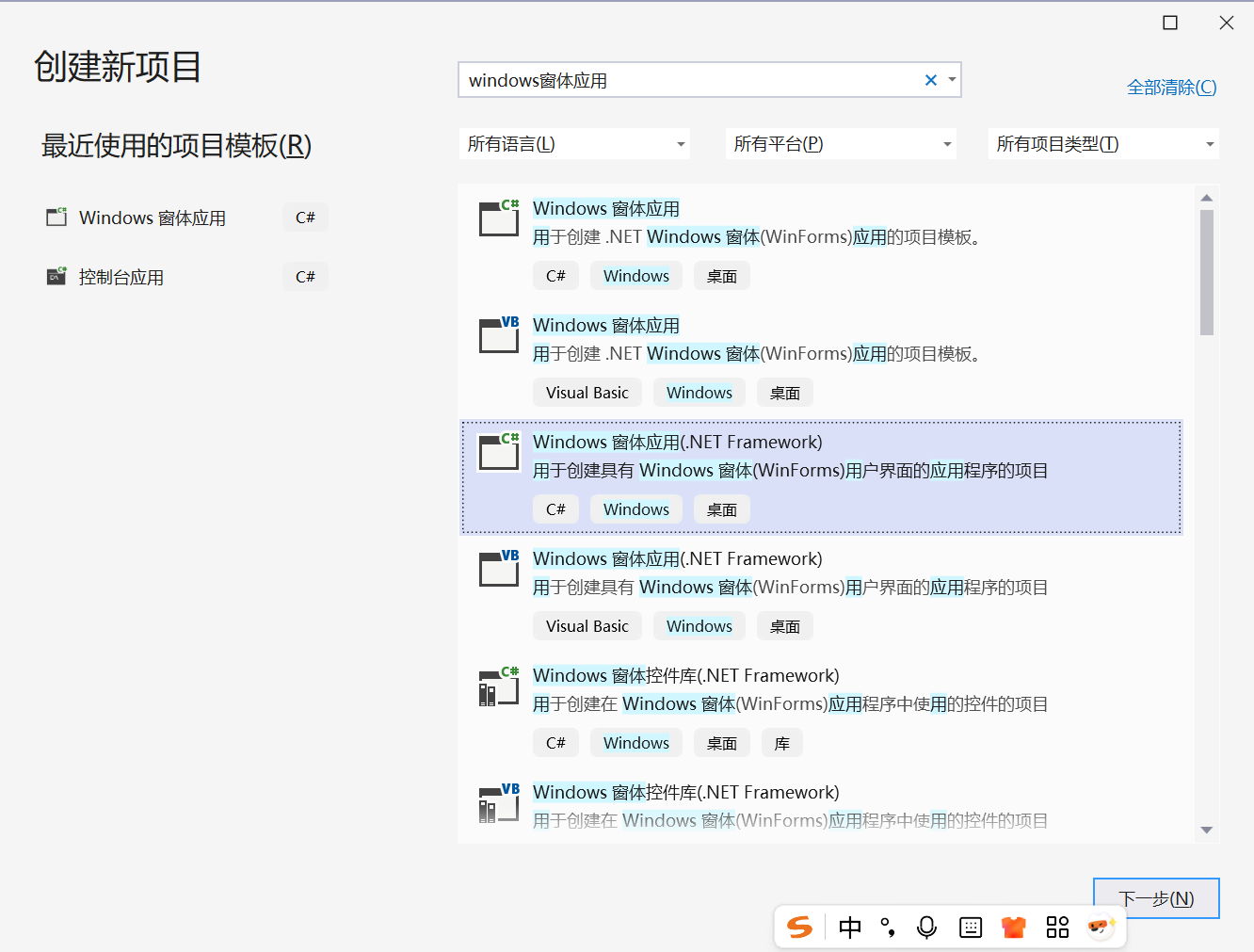Click C# tag under control library template

[x=555, y=743]
